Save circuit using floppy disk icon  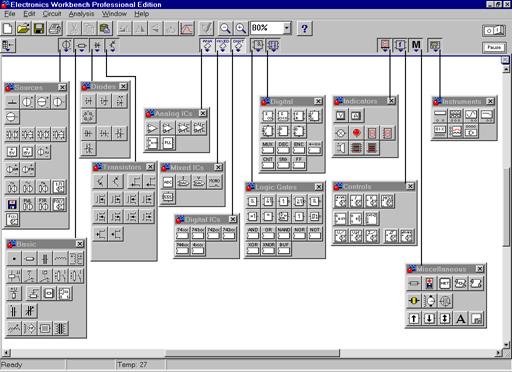point(39,28)
